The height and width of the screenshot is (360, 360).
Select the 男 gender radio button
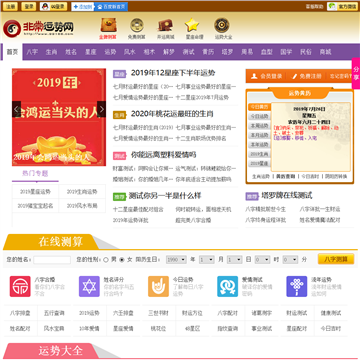tap(106, 260)
